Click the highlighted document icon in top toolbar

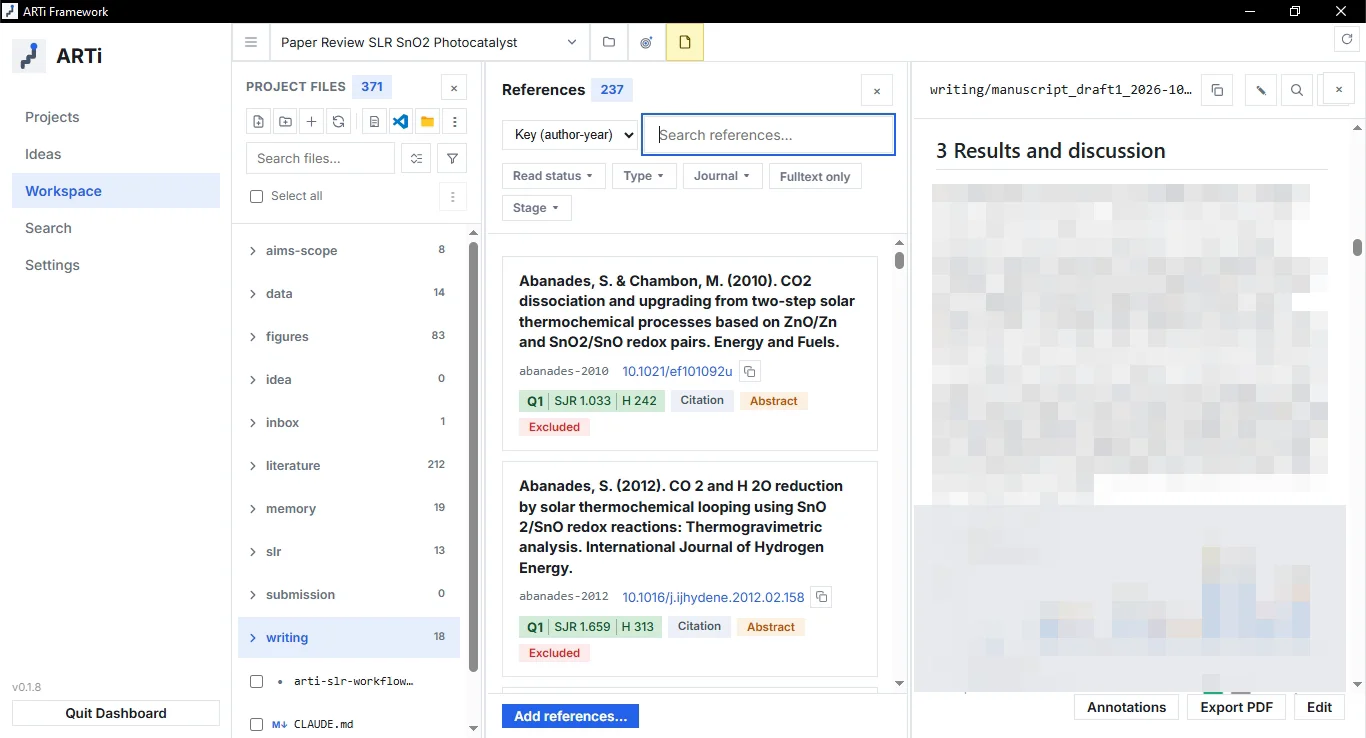point(685,42)
